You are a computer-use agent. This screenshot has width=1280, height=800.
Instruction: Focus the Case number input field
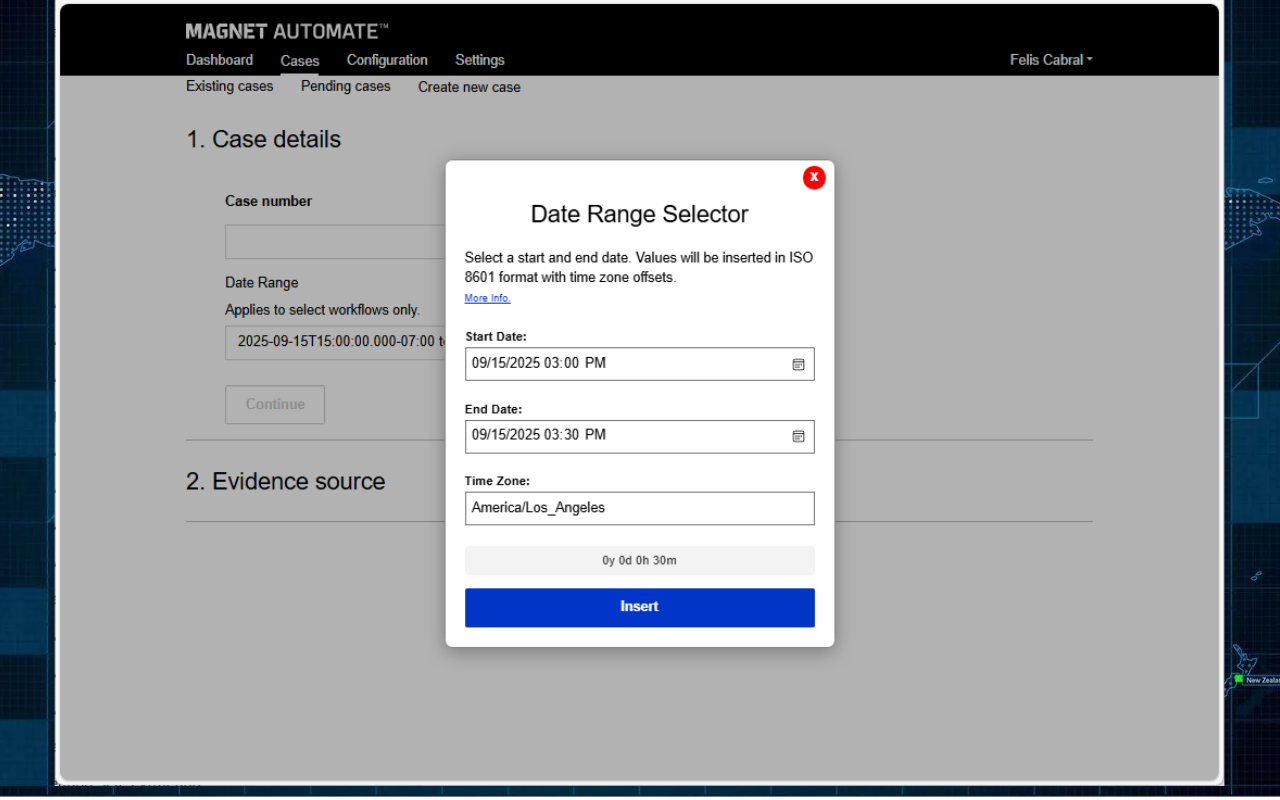335,242
